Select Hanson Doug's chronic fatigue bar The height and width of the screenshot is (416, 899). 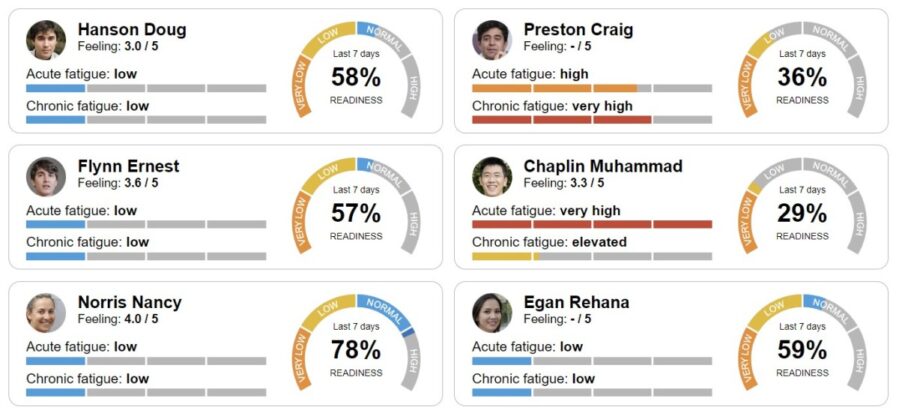(146, 120)
